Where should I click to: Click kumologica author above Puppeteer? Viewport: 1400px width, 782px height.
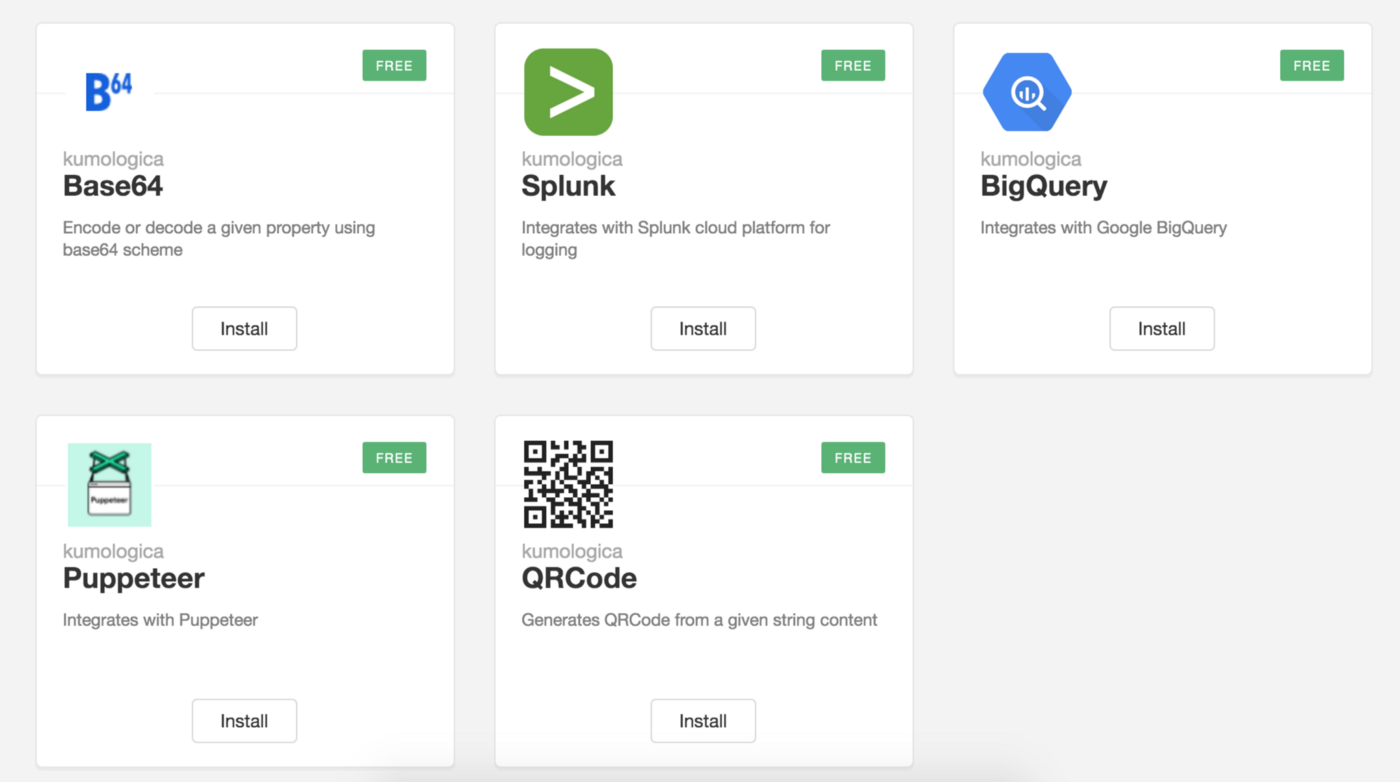pyautogui.click(x=113, y=551)
